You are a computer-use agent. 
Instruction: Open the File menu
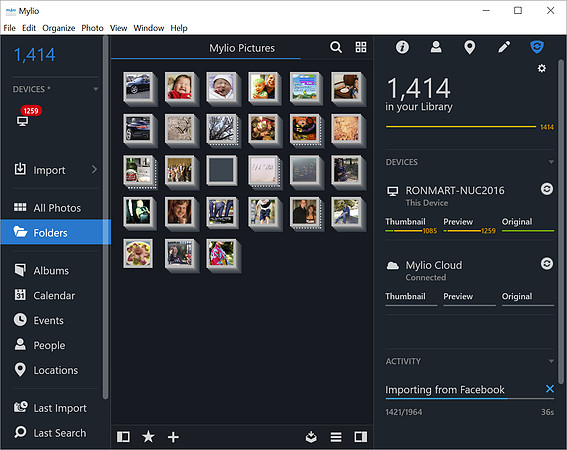click(x=9, y=28)
